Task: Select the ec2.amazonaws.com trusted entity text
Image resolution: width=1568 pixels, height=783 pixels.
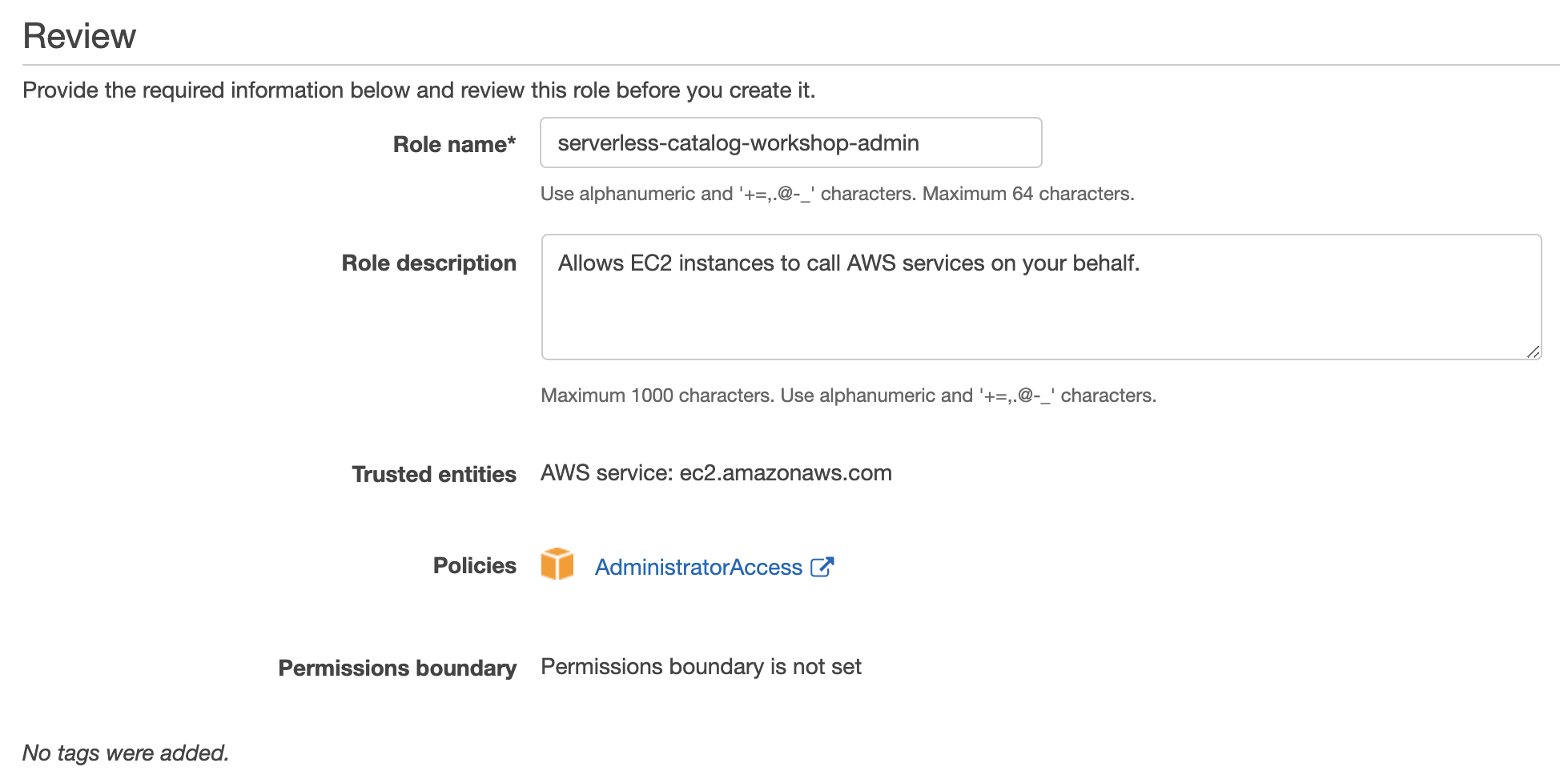Action: [x=786, y=472]
